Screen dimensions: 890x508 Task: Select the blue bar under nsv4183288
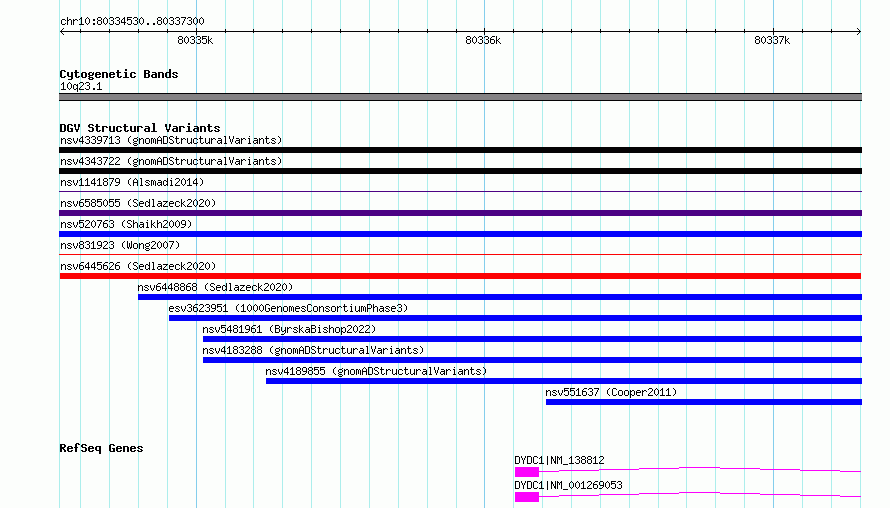tap(532, 360)
